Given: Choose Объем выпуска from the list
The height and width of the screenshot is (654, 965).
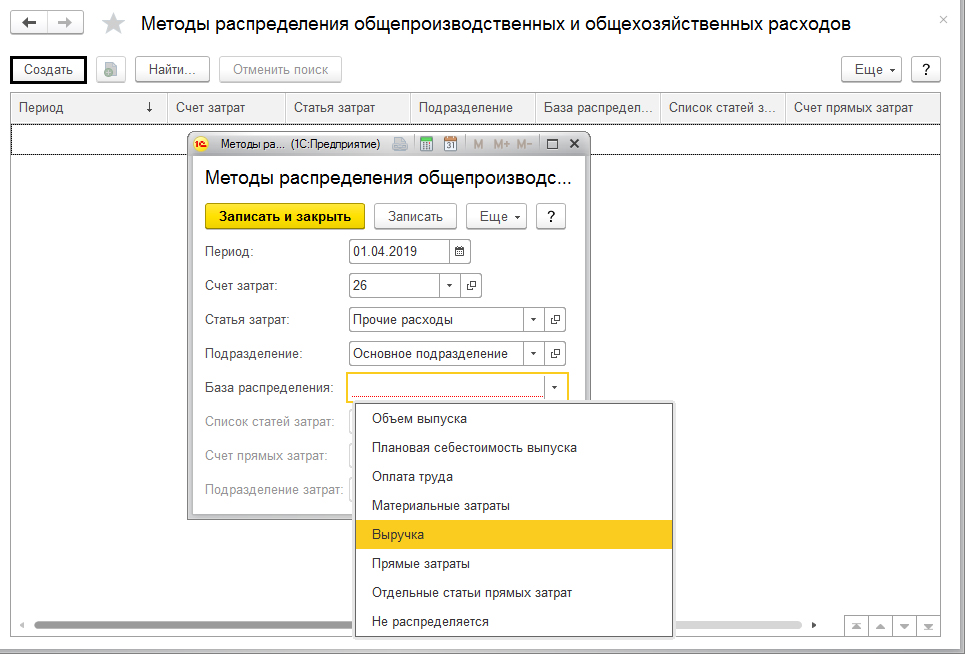Looking at the screenshot, I should (x=514, y=419).
